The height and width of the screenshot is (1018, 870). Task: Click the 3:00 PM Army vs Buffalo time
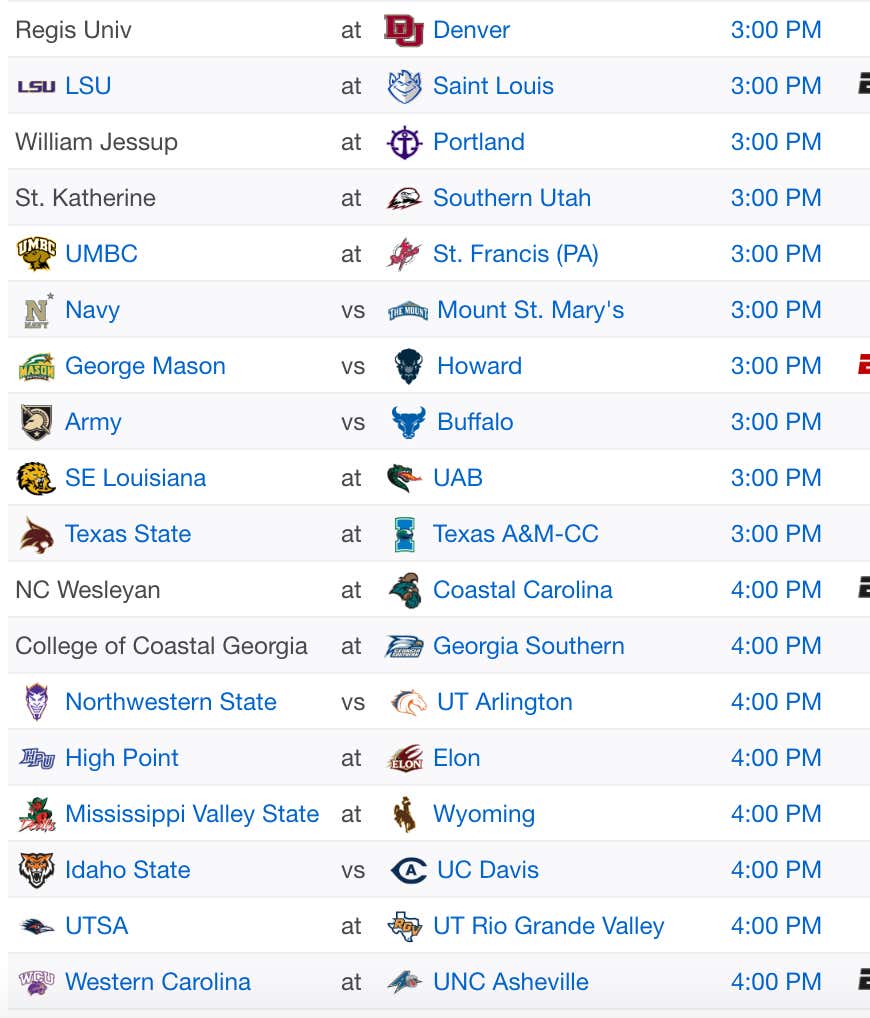(x=776, y=422)
